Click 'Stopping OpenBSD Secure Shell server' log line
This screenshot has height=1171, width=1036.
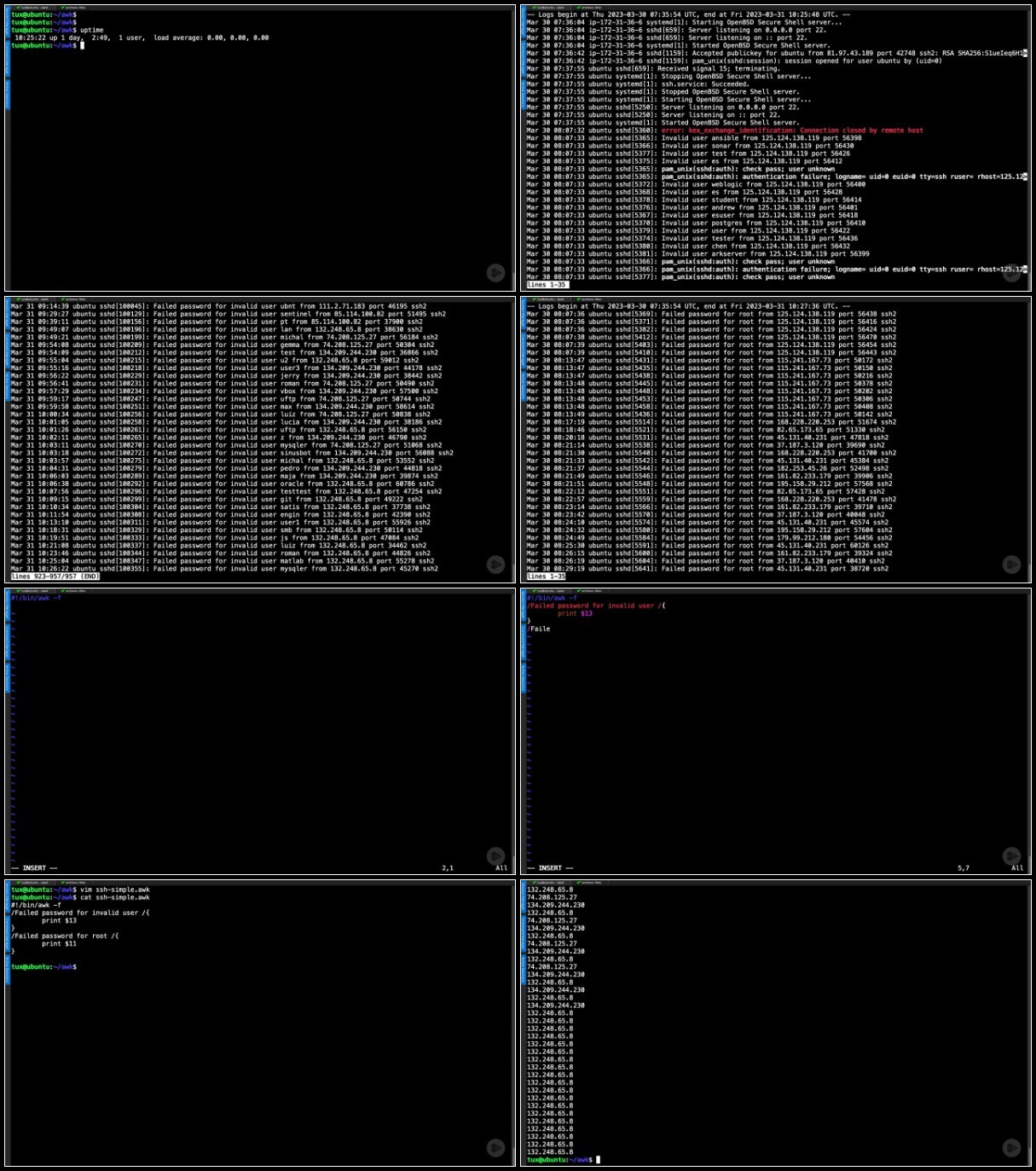(668, 76)
